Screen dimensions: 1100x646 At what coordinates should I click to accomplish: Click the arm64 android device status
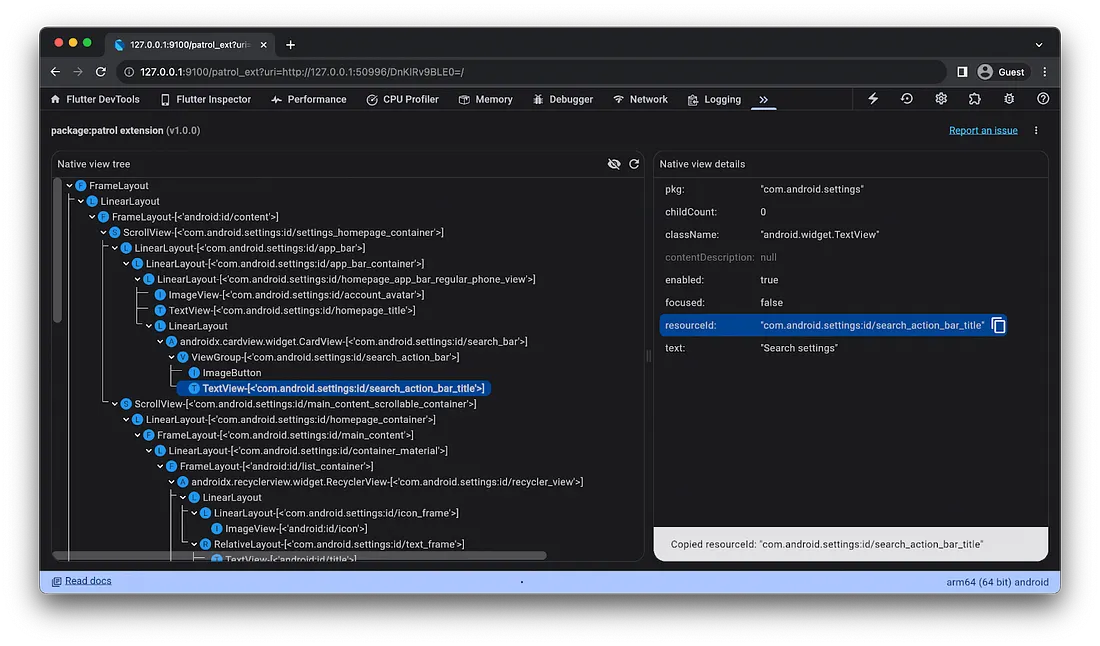tap(997, 581)
